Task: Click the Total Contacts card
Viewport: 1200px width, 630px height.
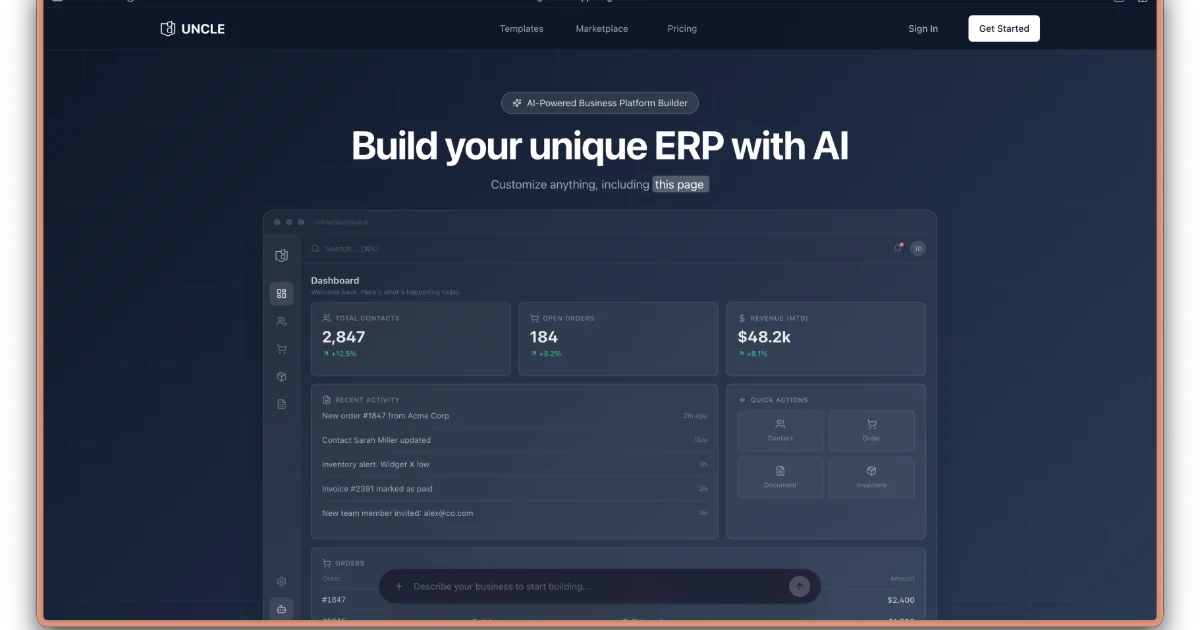Action: pos(411,339)
